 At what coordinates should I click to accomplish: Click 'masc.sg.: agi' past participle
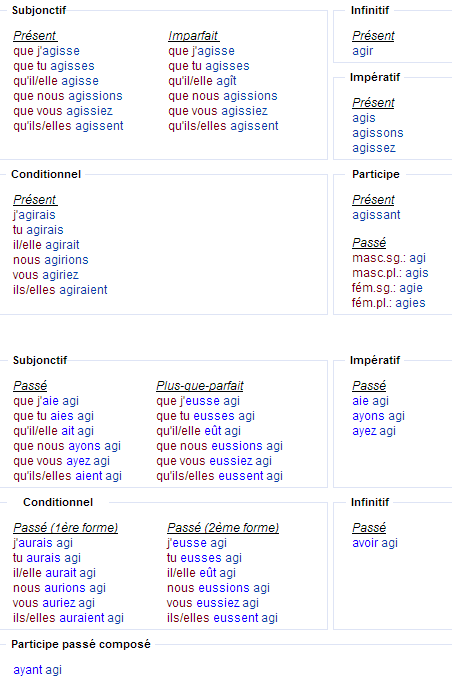coord(389,258)
